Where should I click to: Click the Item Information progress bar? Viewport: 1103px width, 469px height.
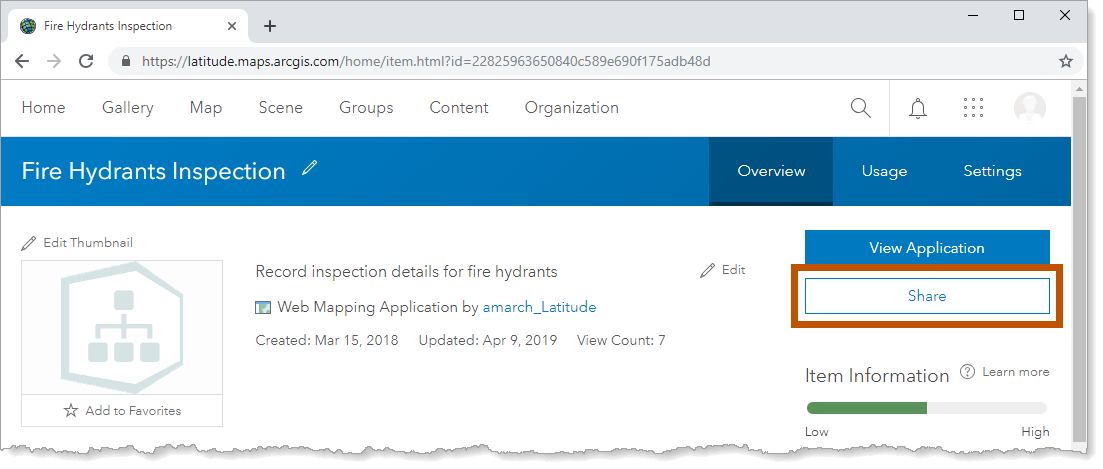[x=926, y=408]
